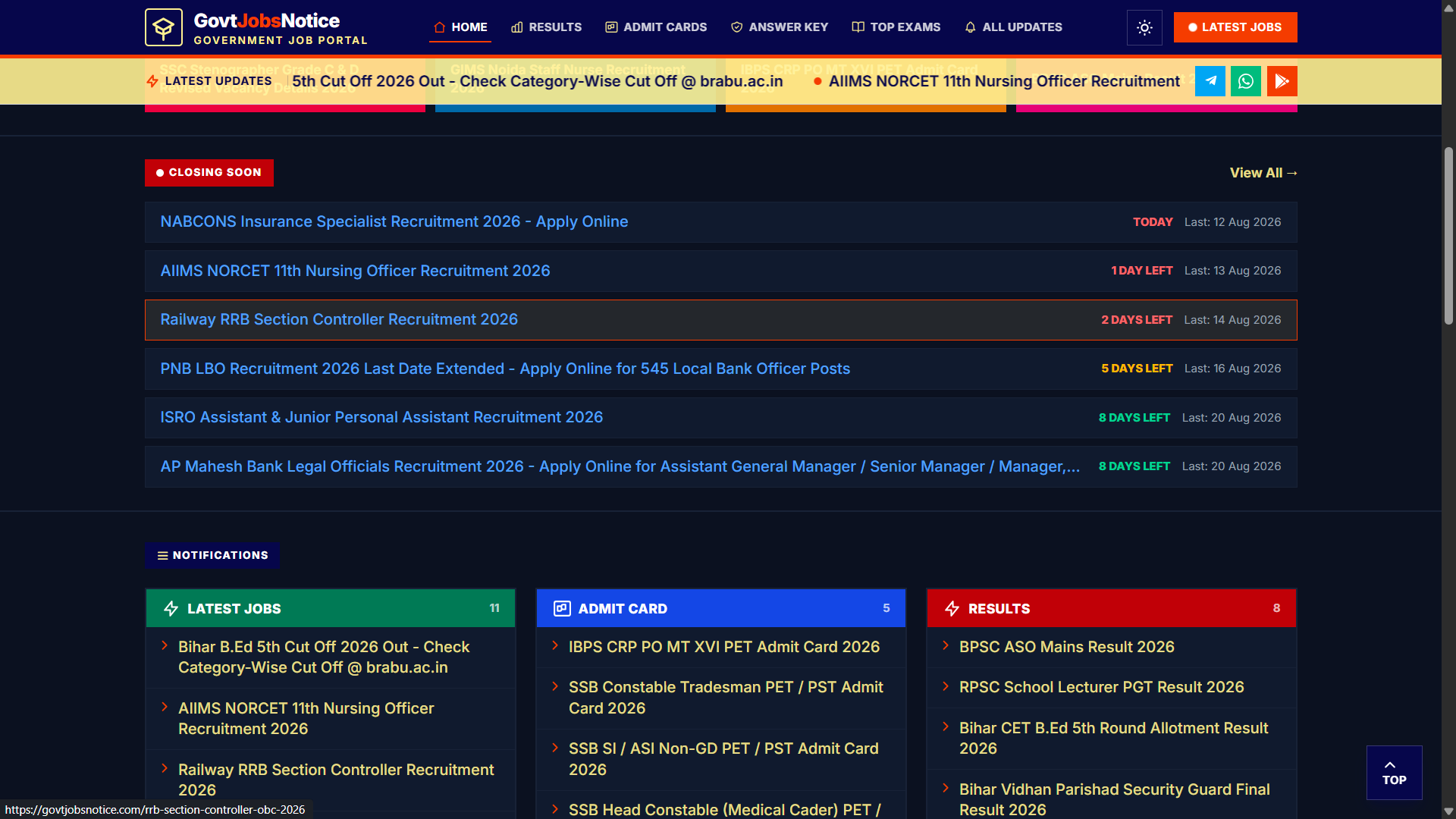Screen dimensions: 1456x819
Task: Click View All in Closing Soon
Action: (x=1263, y=173)
